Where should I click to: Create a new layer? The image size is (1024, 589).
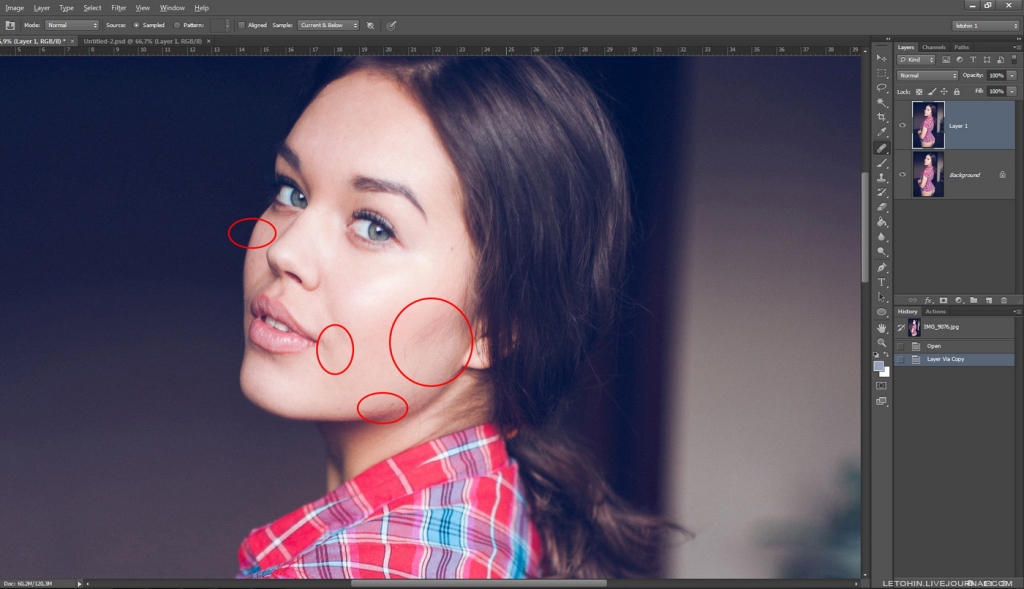pyautogui.click(x=989, y=300)
